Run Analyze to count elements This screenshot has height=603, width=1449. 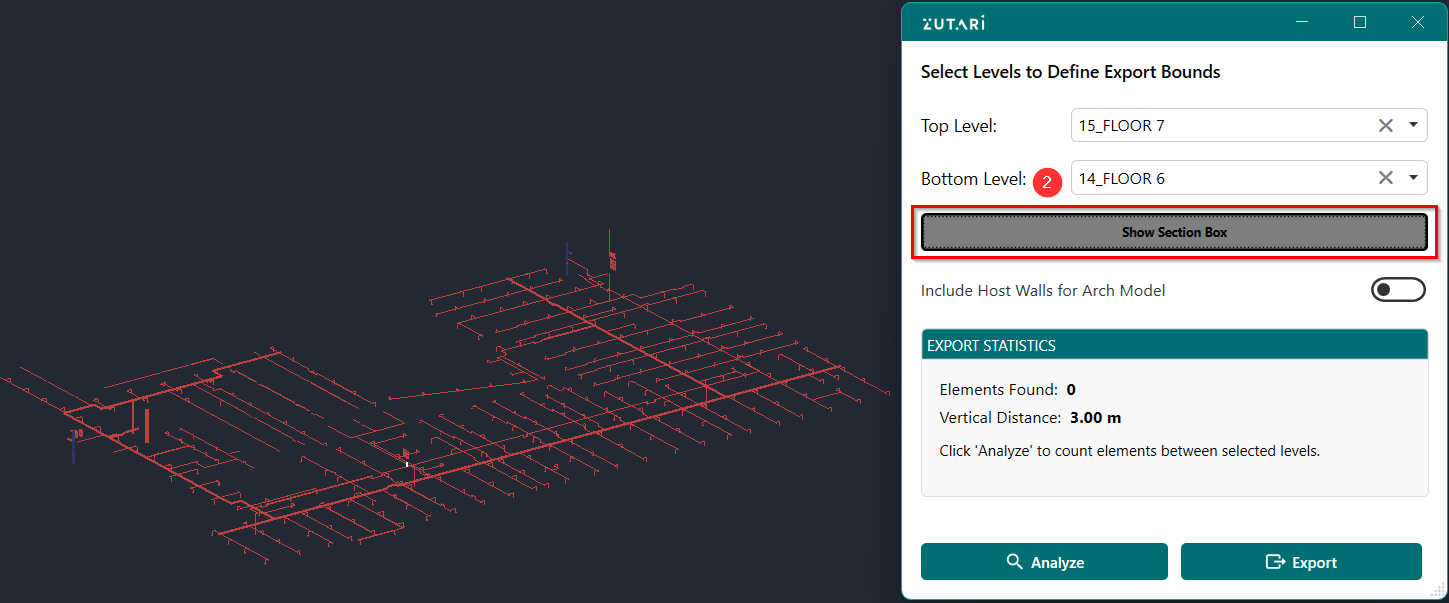click(x=1044, y=562)
